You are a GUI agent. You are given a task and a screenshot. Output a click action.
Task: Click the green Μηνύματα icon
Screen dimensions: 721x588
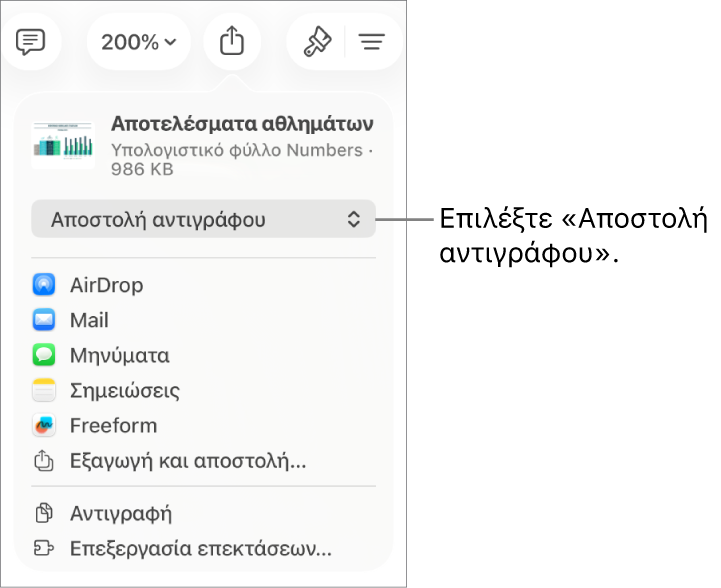click(x=44, y=355)
